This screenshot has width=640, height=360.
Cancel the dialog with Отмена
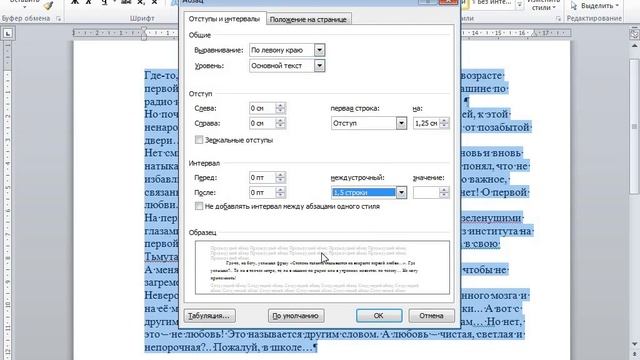coord(431,316)
